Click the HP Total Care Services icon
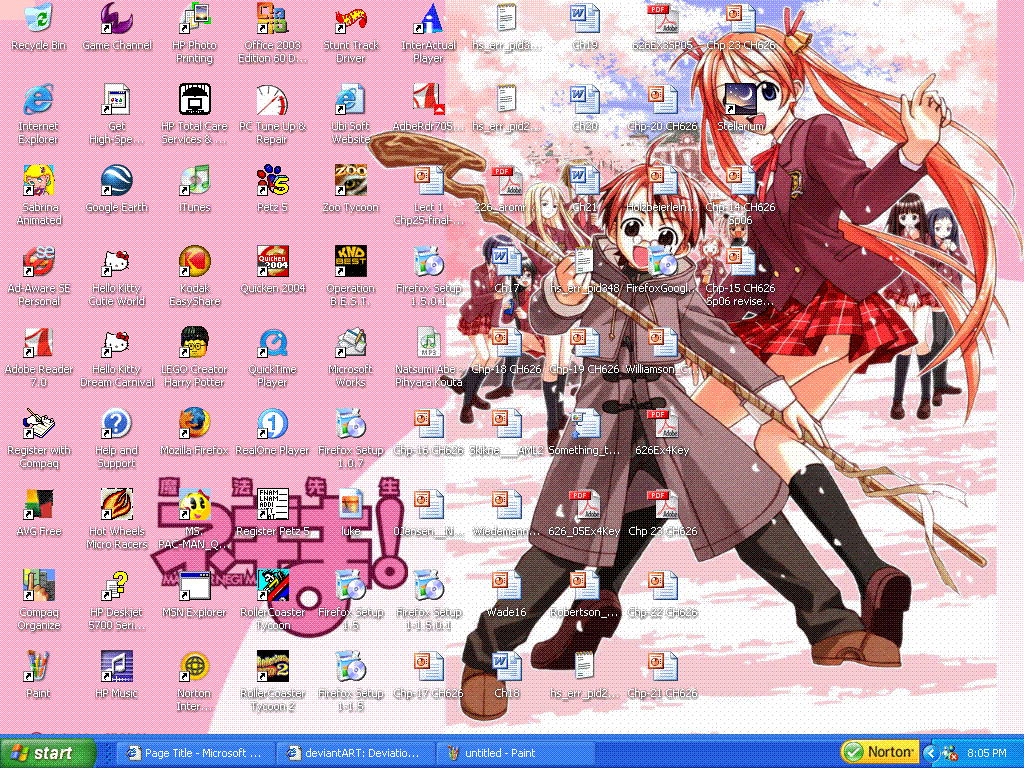 click(195, 99)
